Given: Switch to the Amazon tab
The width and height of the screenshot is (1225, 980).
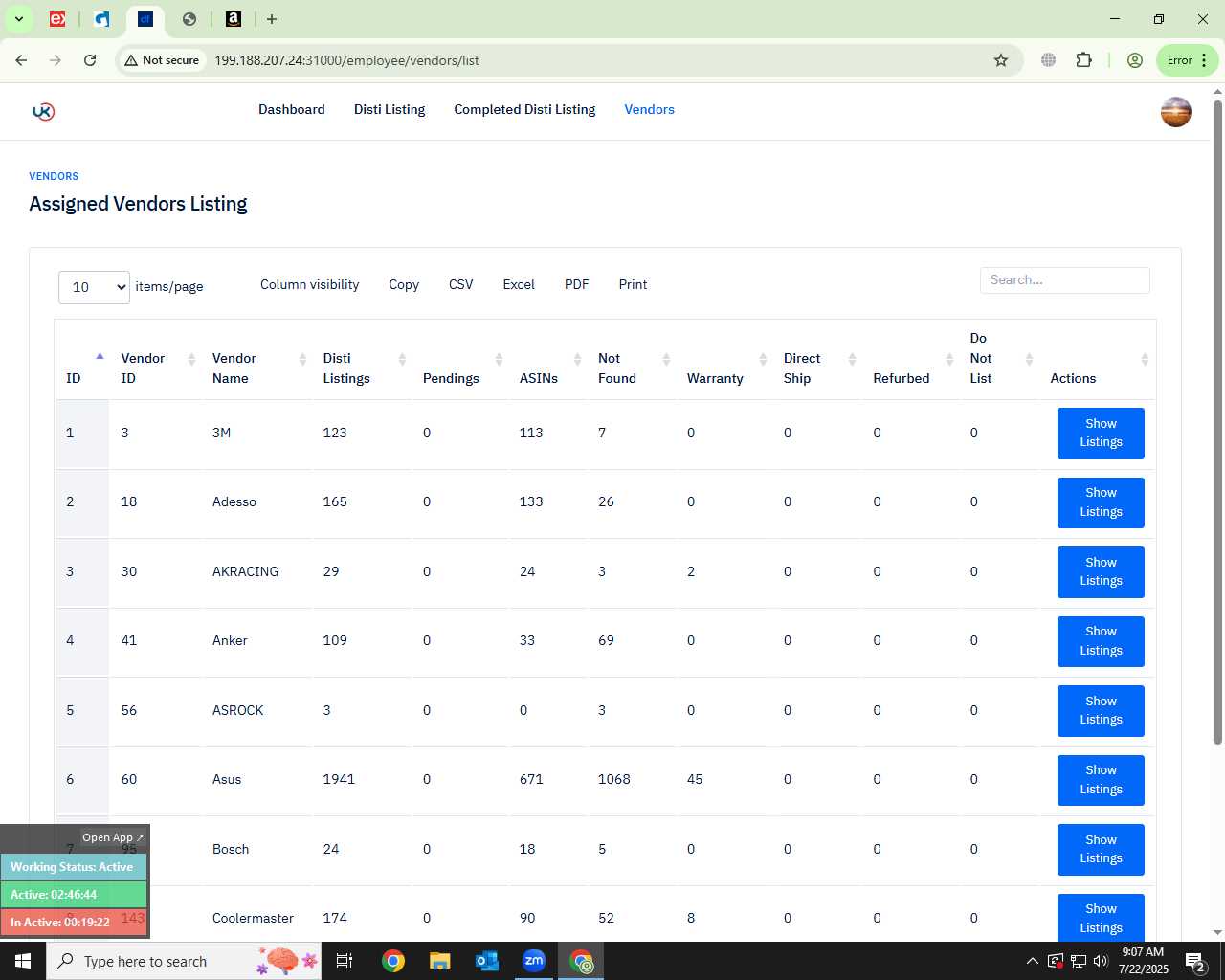Looking at the screenshot, I should 233,19.
